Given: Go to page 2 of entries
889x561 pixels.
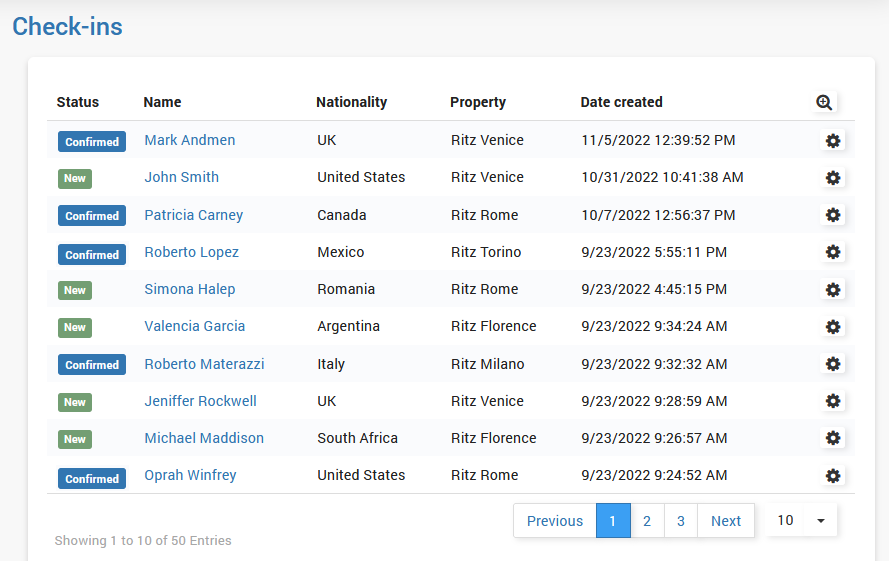Looking at the screenshot, I should [647, 521].
